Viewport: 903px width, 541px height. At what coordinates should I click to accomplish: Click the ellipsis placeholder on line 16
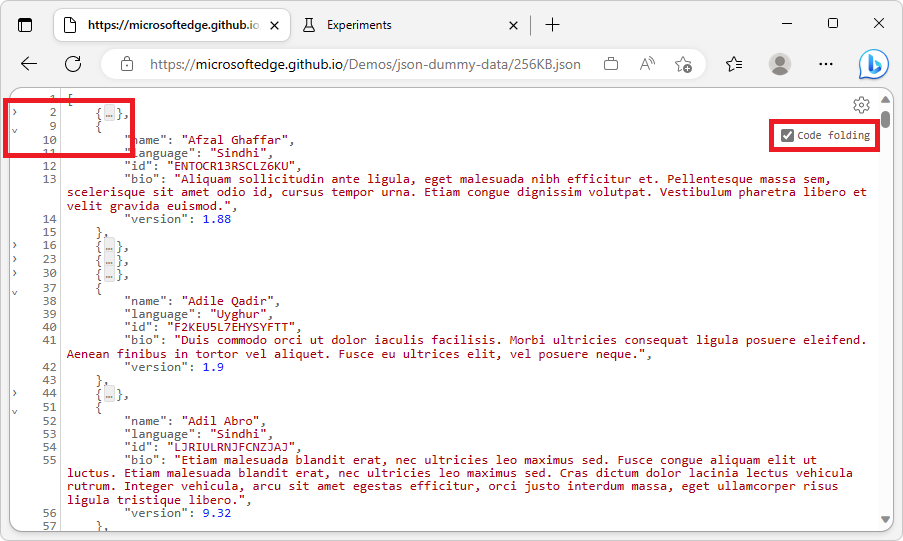coord(109,247)
